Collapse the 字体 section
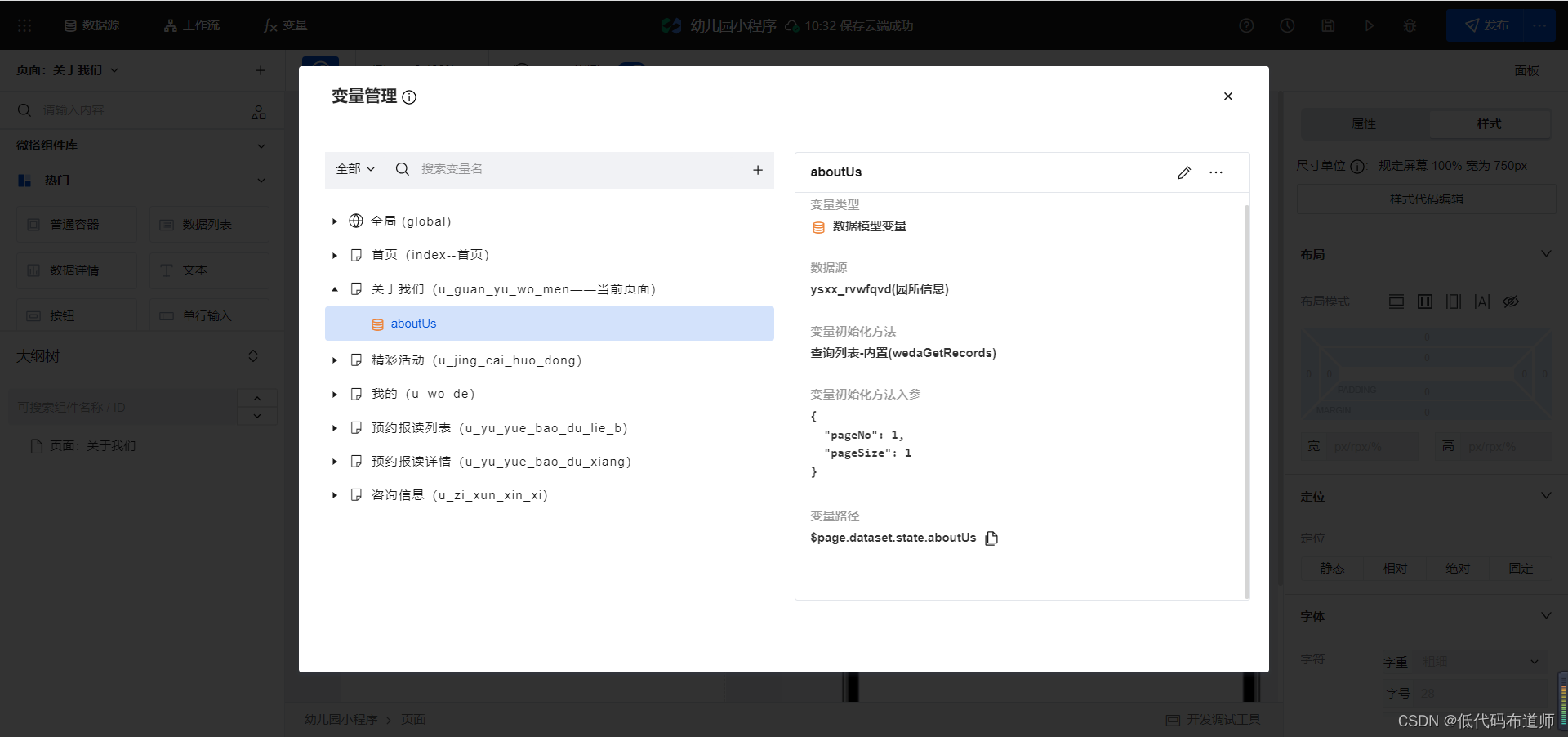Image resolution: width=1568 pixels, height=737 pixels. [x=1546, y=615]
